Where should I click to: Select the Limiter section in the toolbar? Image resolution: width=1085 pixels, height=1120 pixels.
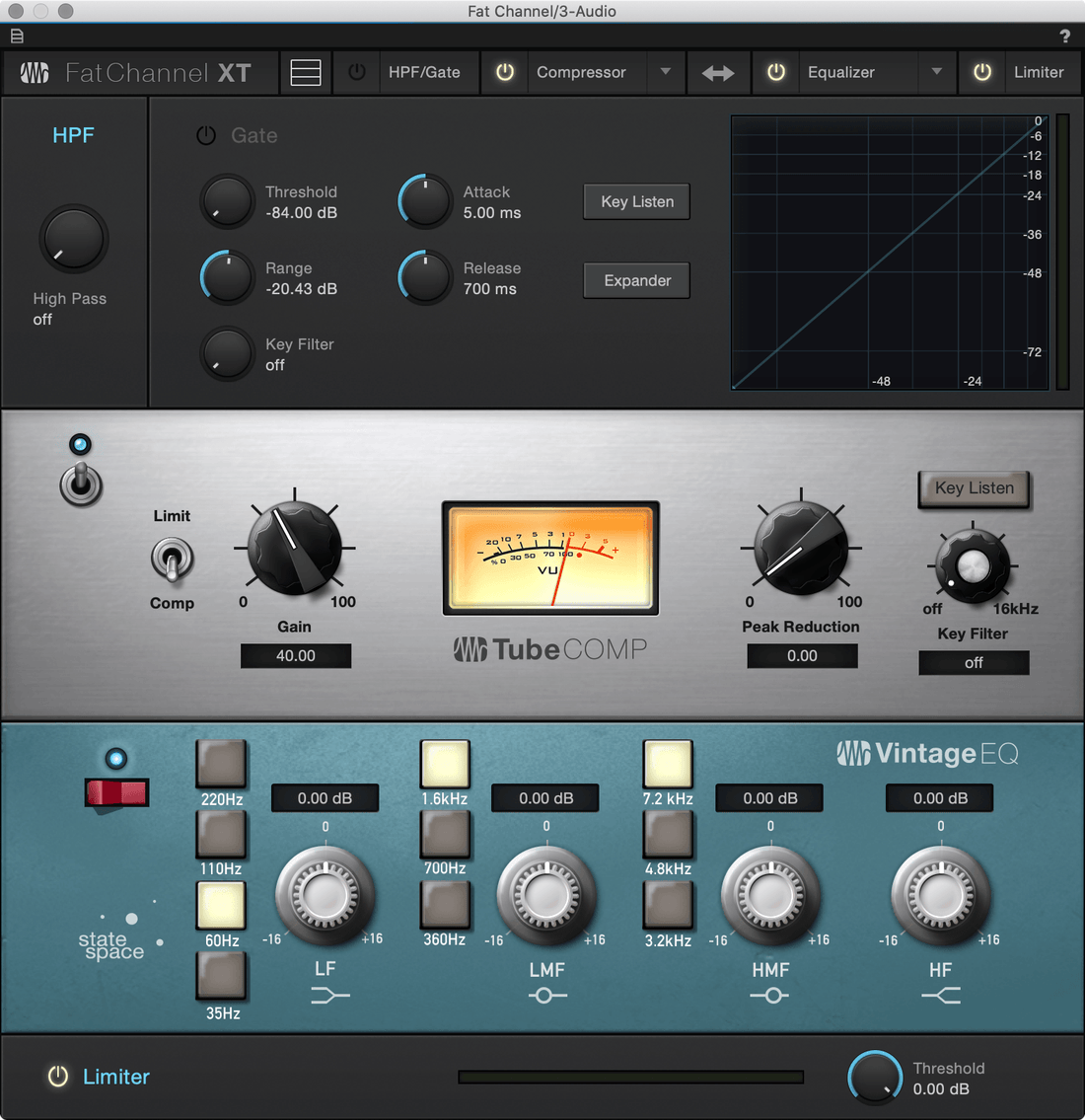(x=1040, y=72)
